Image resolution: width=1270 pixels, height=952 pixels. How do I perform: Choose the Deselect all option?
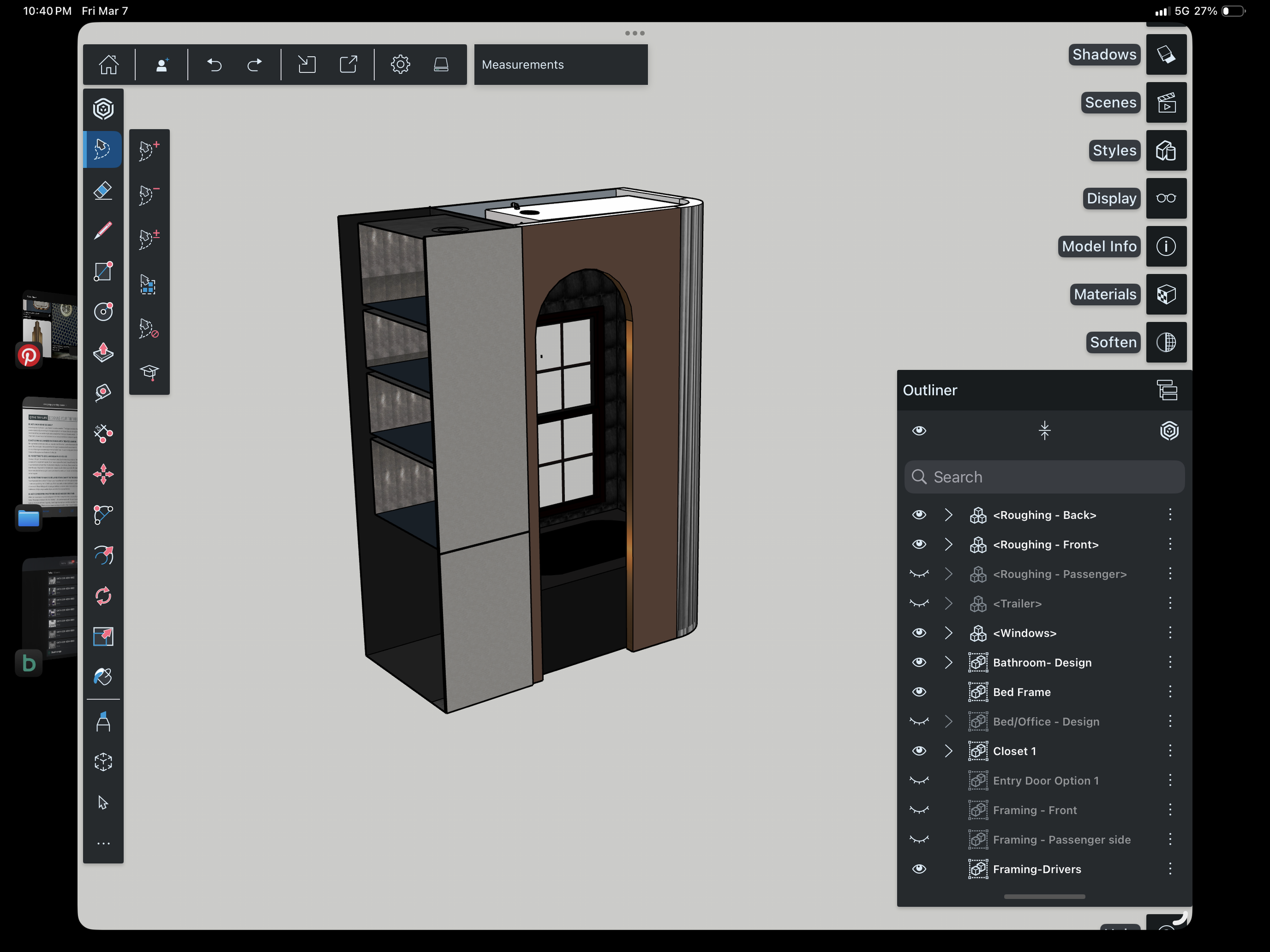pos(149,329)
